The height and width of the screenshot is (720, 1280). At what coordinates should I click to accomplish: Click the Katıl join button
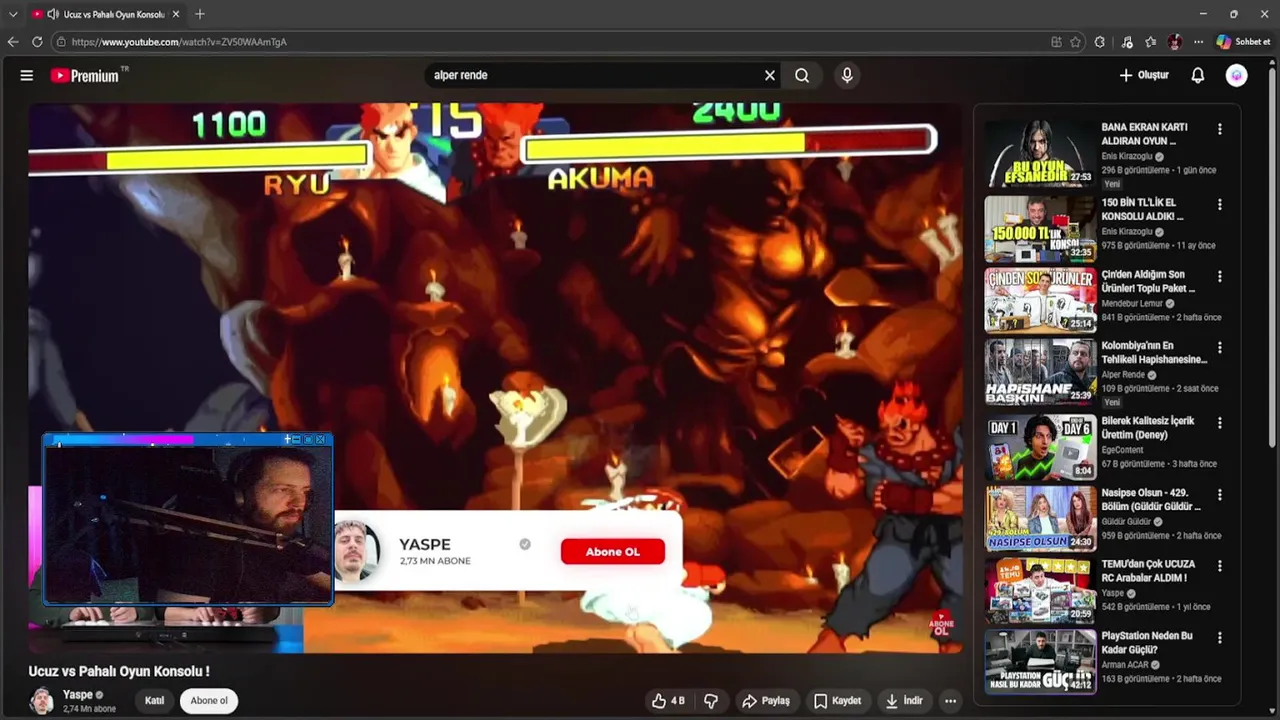tap(154, 701)
